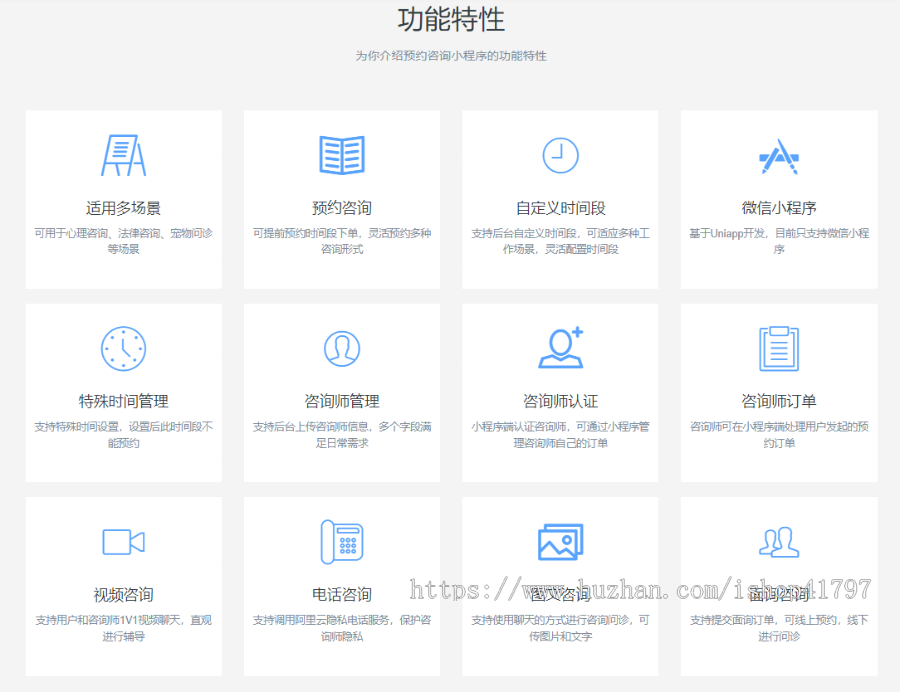Click the clipboard icon above 咨询师订单

point(779,349)
